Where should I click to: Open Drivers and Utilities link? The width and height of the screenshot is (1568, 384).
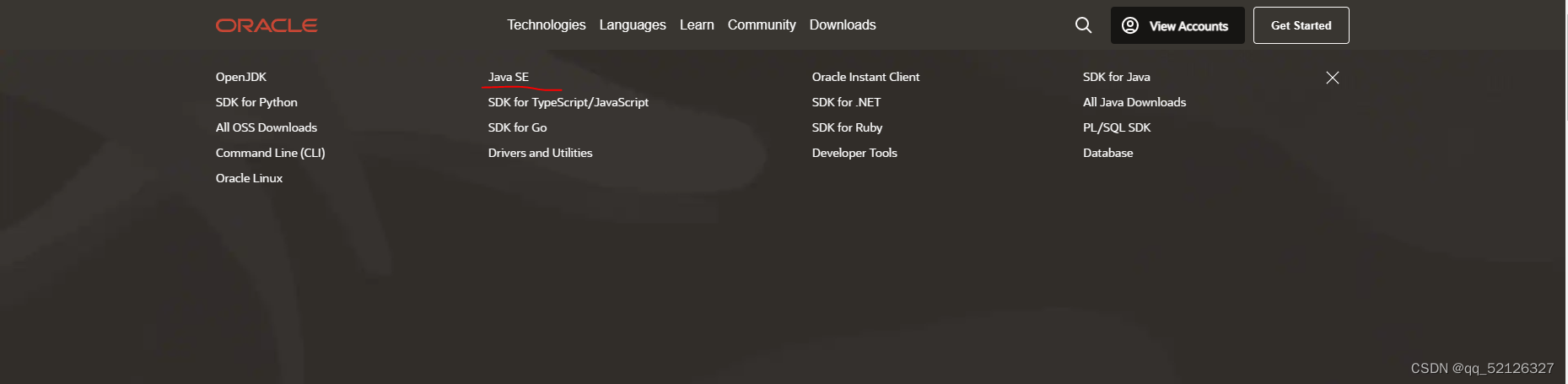point(541,153)
